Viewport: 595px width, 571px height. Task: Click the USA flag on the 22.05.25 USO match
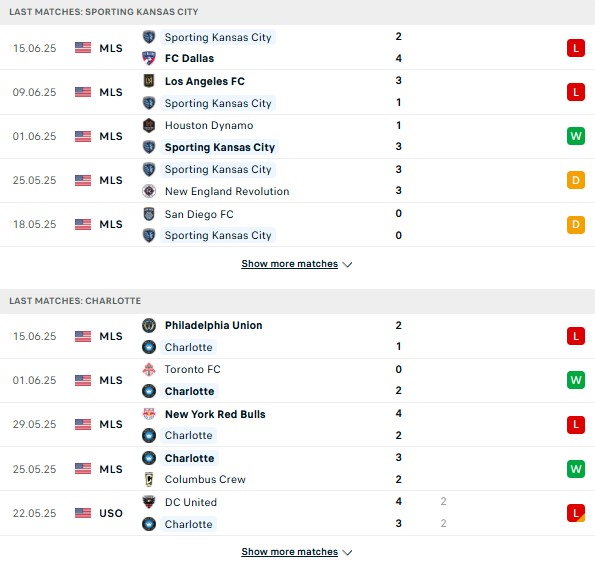point(83,513)
